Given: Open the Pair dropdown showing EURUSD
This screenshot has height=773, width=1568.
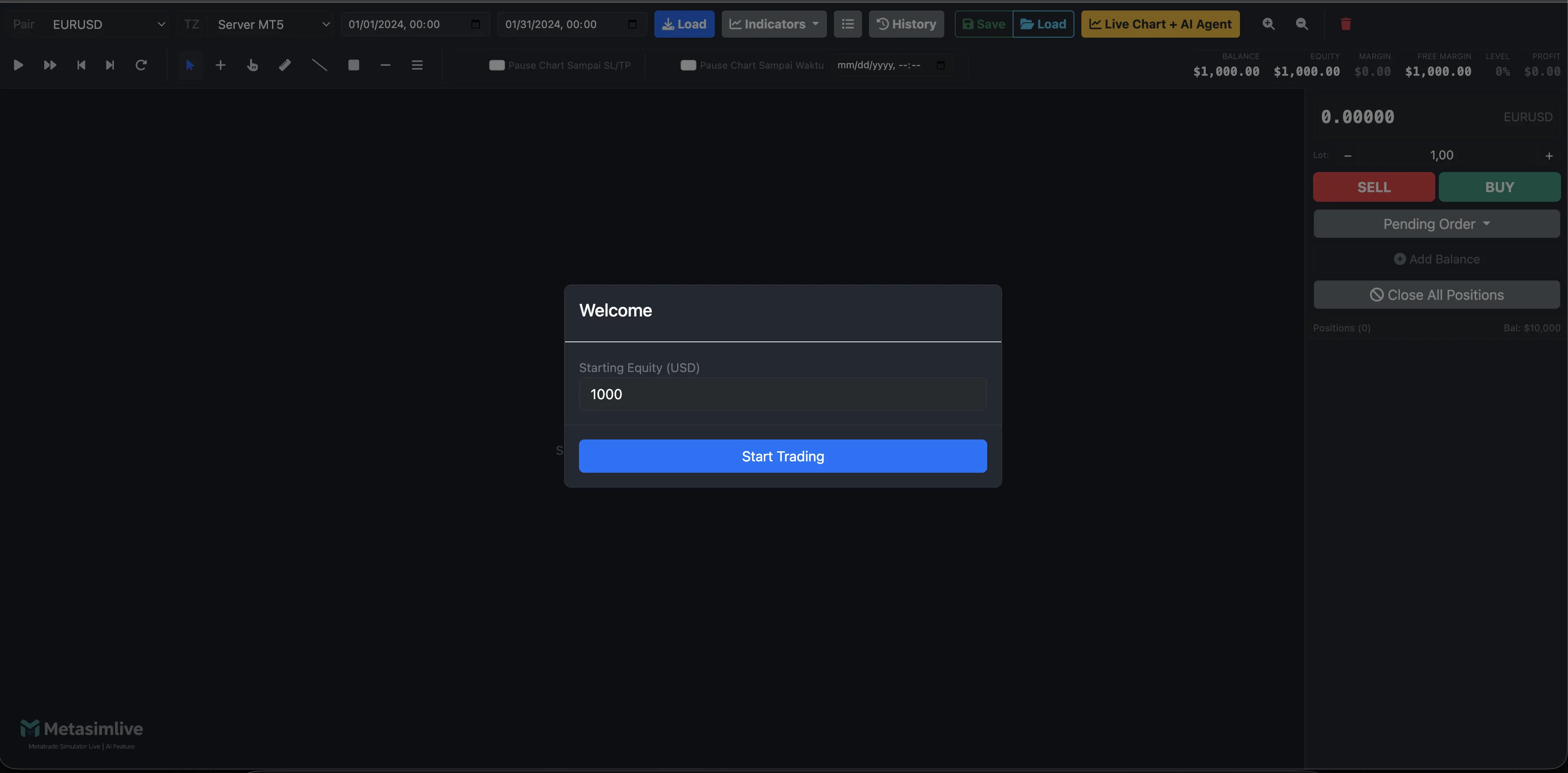Looking at the screenshot, I should pyautogui.click(x=106, y=25).
